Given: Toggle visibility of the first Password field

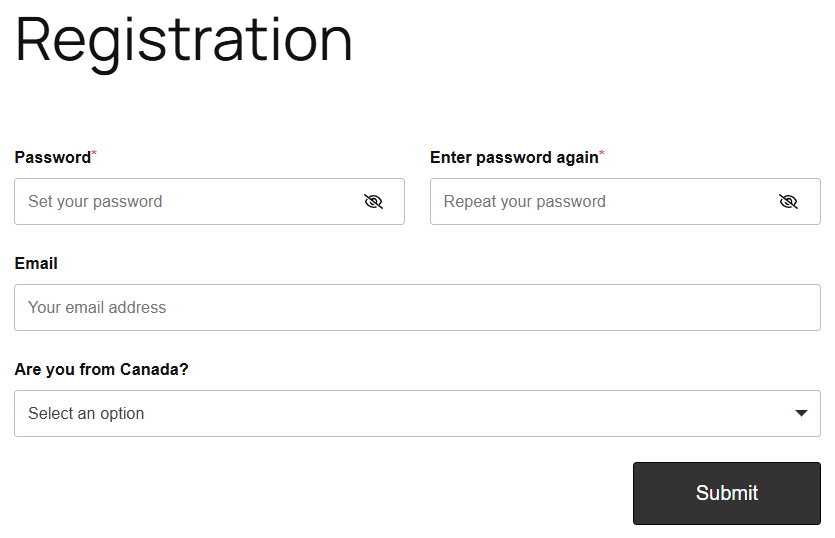Looking at the screenshot, I should click(373, 202).
